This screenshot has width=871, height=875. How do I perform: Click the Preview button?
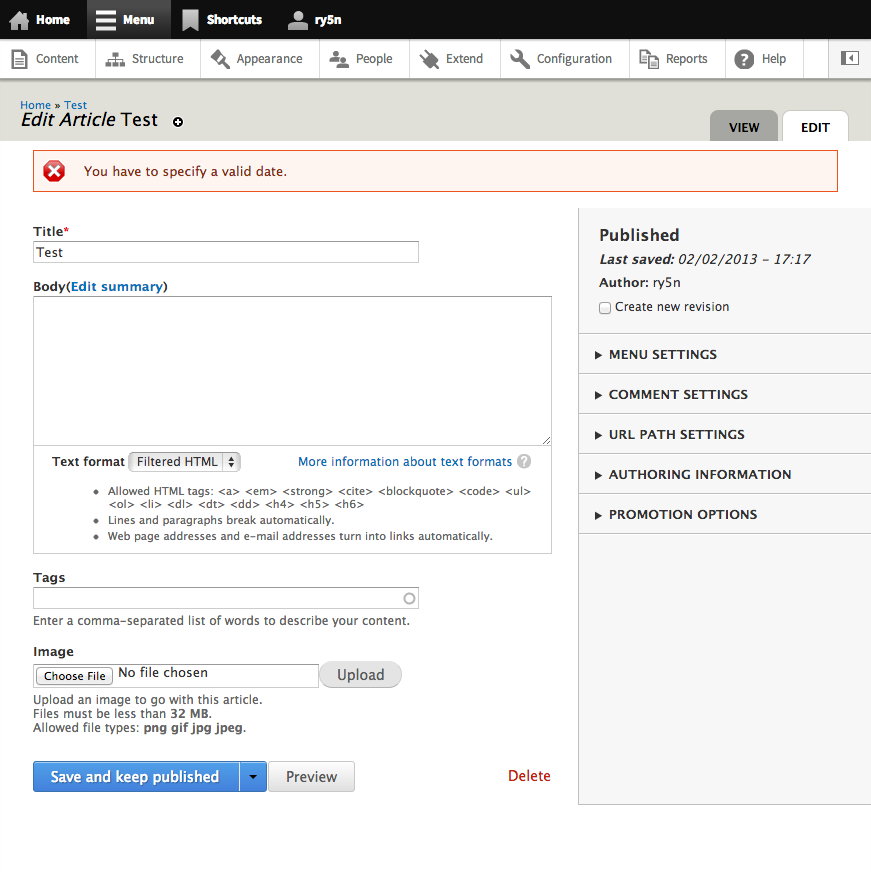pyautogui.click(x=311, y=777)
